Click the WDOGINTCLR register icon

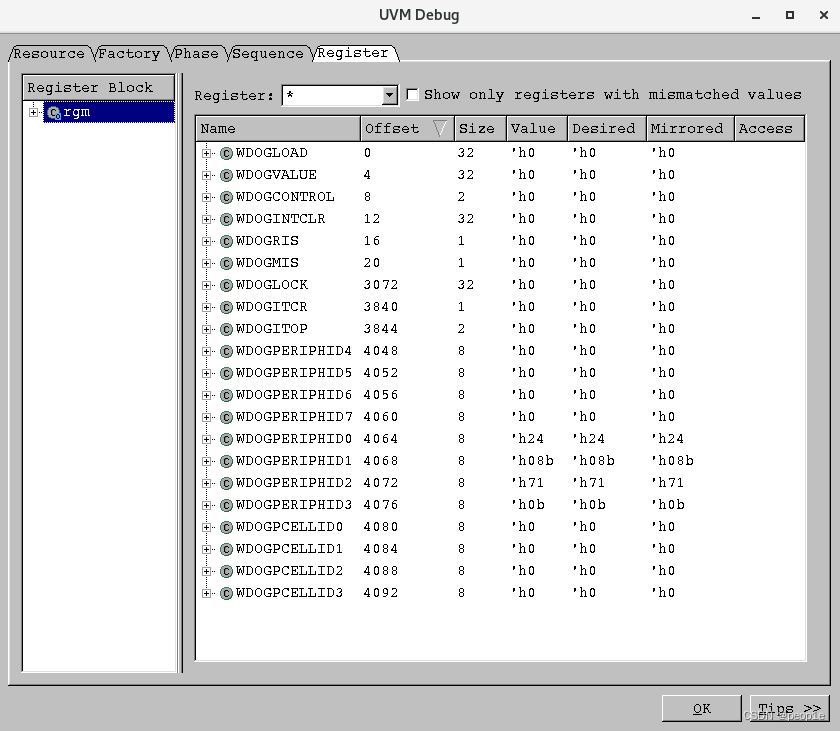pos(226,219)
